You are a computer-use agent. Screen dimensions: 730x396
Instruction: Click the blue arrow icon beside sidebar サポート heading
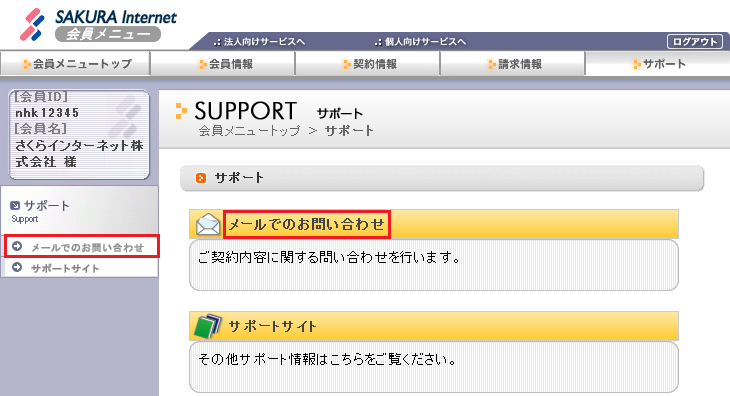coord(15,205)
